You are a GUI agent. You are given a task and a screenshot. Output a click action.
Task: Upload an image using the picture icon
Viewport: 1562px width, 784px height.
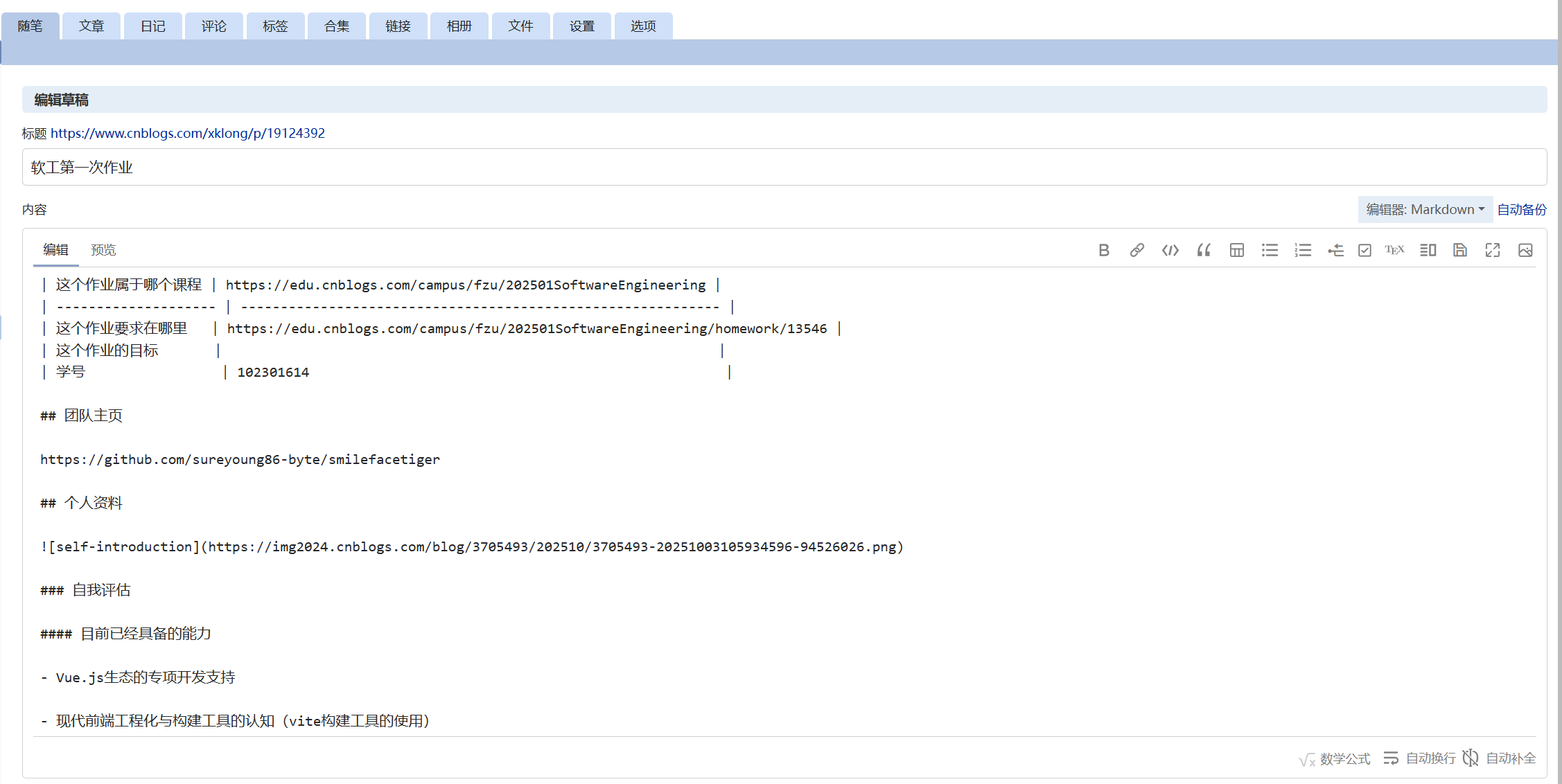tap(1525, 250)
